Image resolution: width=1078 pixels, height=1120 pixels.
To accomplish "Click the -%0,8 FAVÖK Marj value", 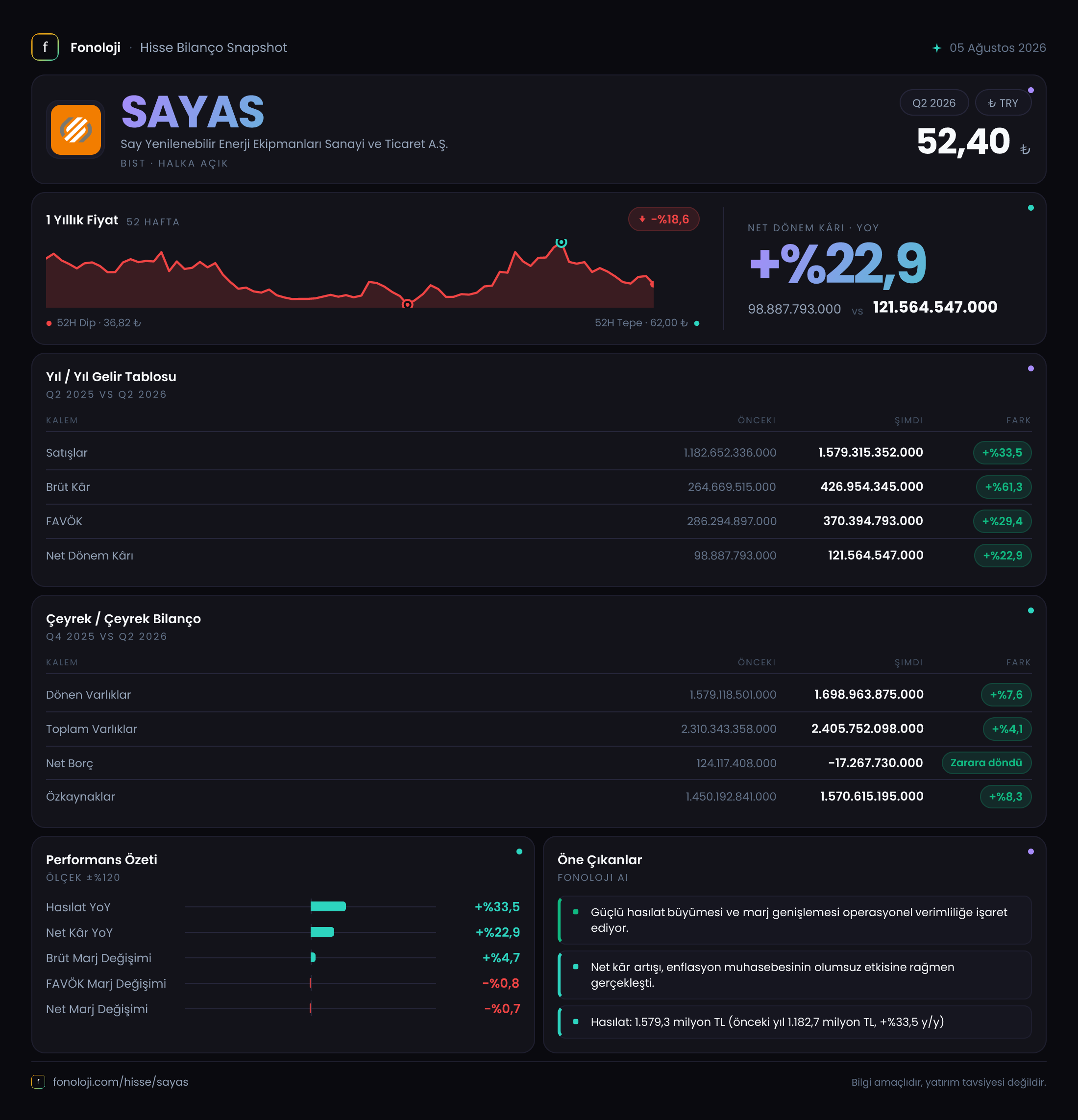I will coord(501,983).
